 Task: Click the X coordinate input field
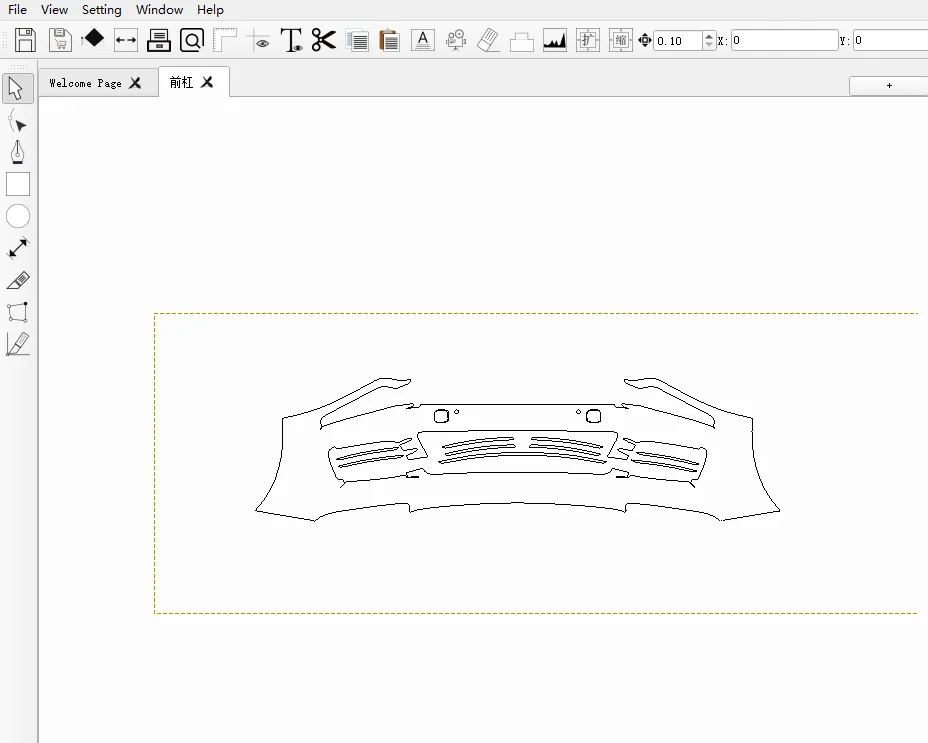click(784, 41)
